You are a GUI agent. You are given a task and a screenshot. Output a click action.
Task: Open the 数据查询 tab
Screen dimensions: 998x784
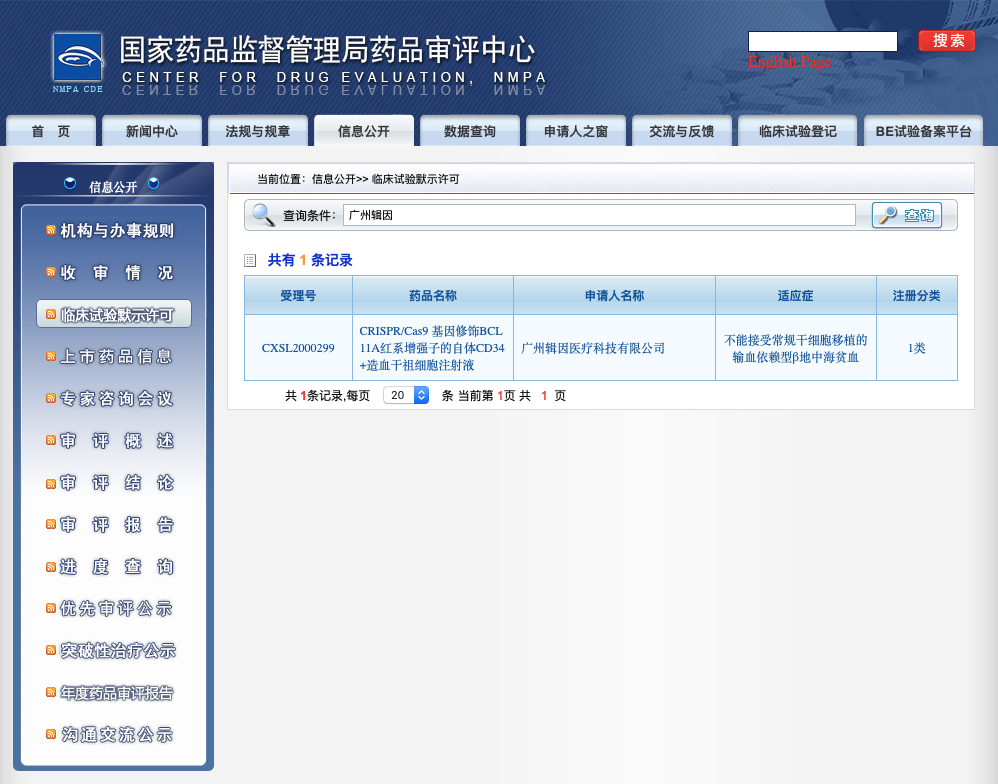(x=470, y=131)
